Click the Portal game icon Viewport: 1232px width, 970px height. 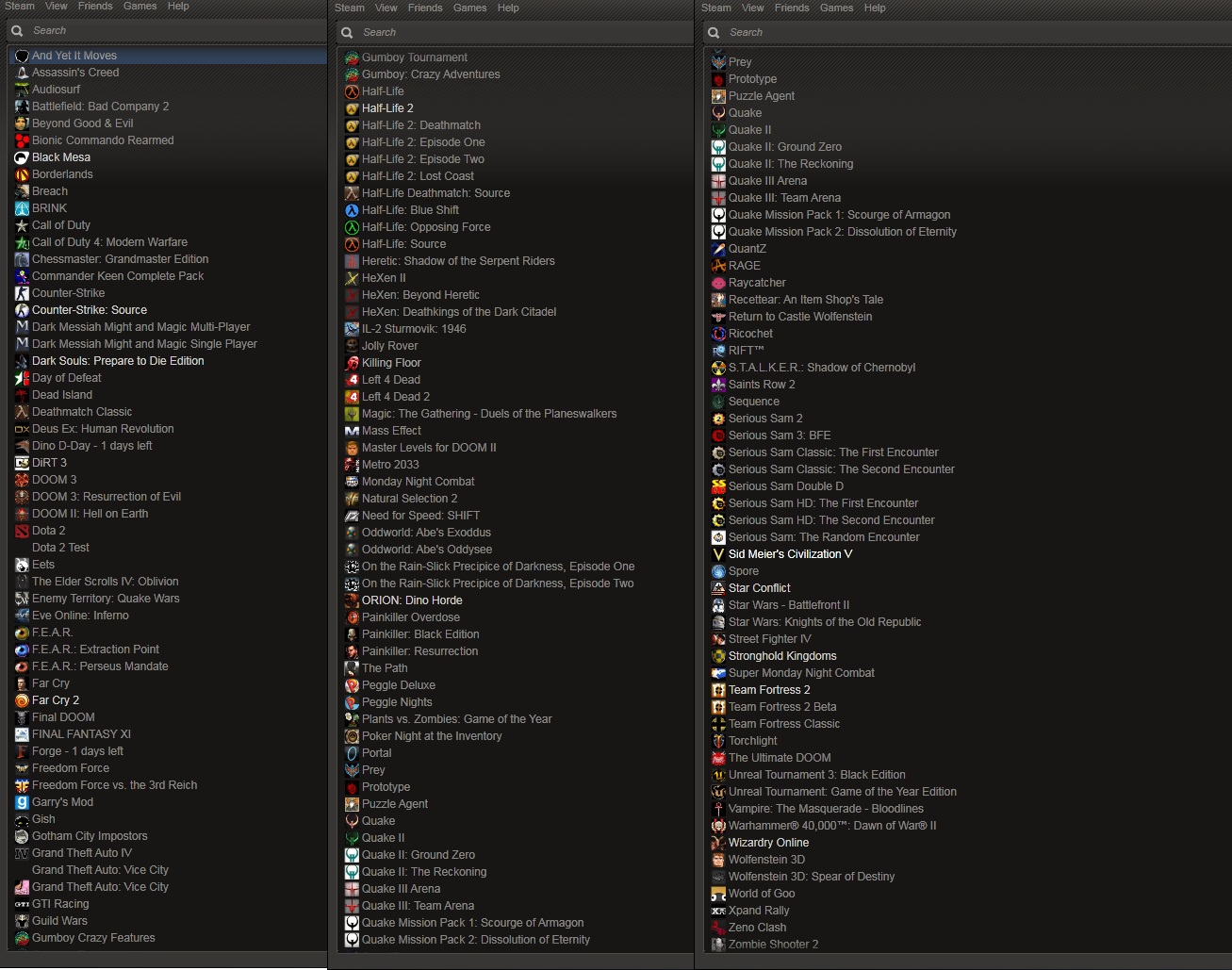(352, 753)
